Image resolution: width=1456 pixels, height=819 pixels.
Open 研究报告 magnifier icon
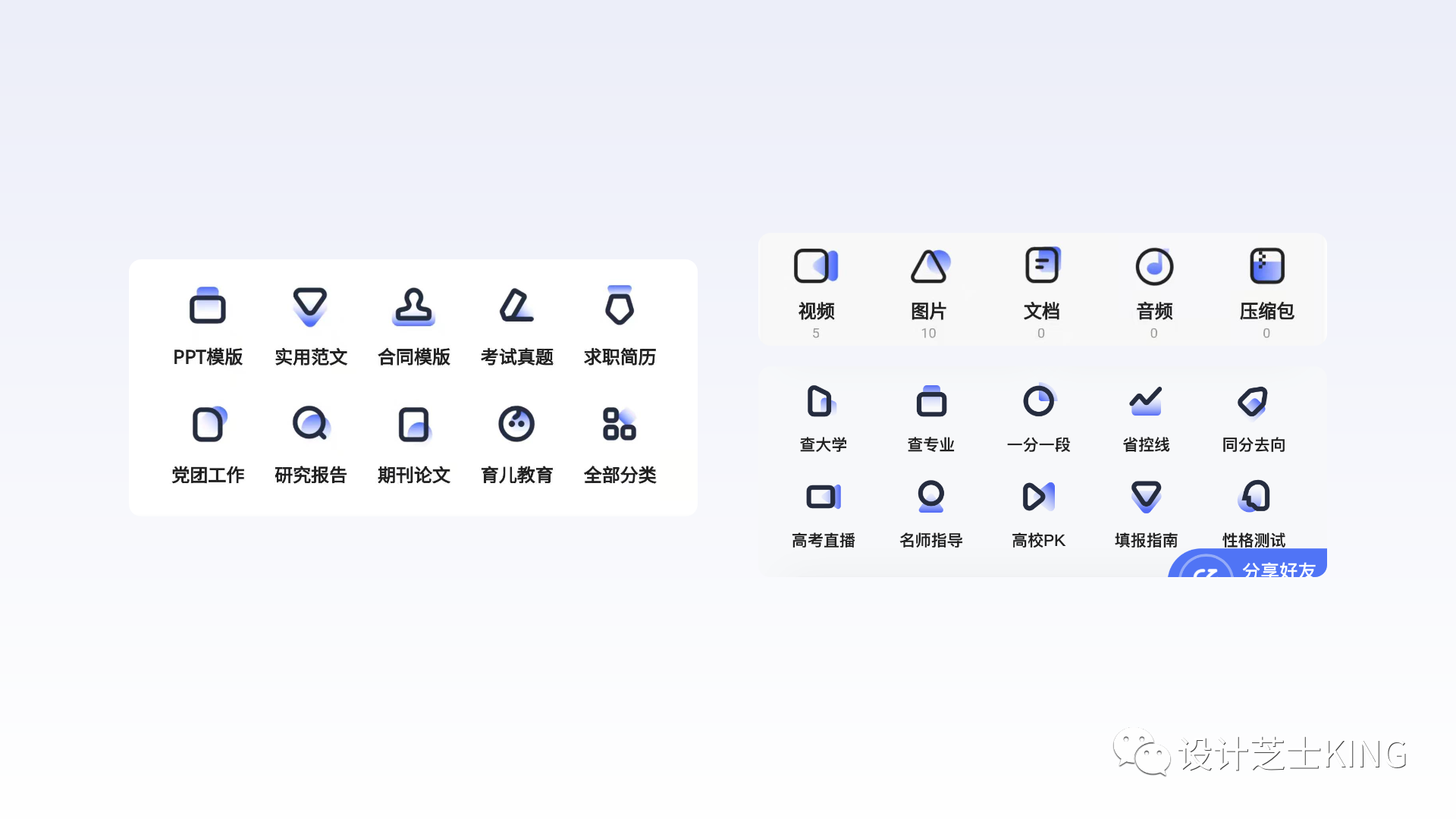click(310, 424)
